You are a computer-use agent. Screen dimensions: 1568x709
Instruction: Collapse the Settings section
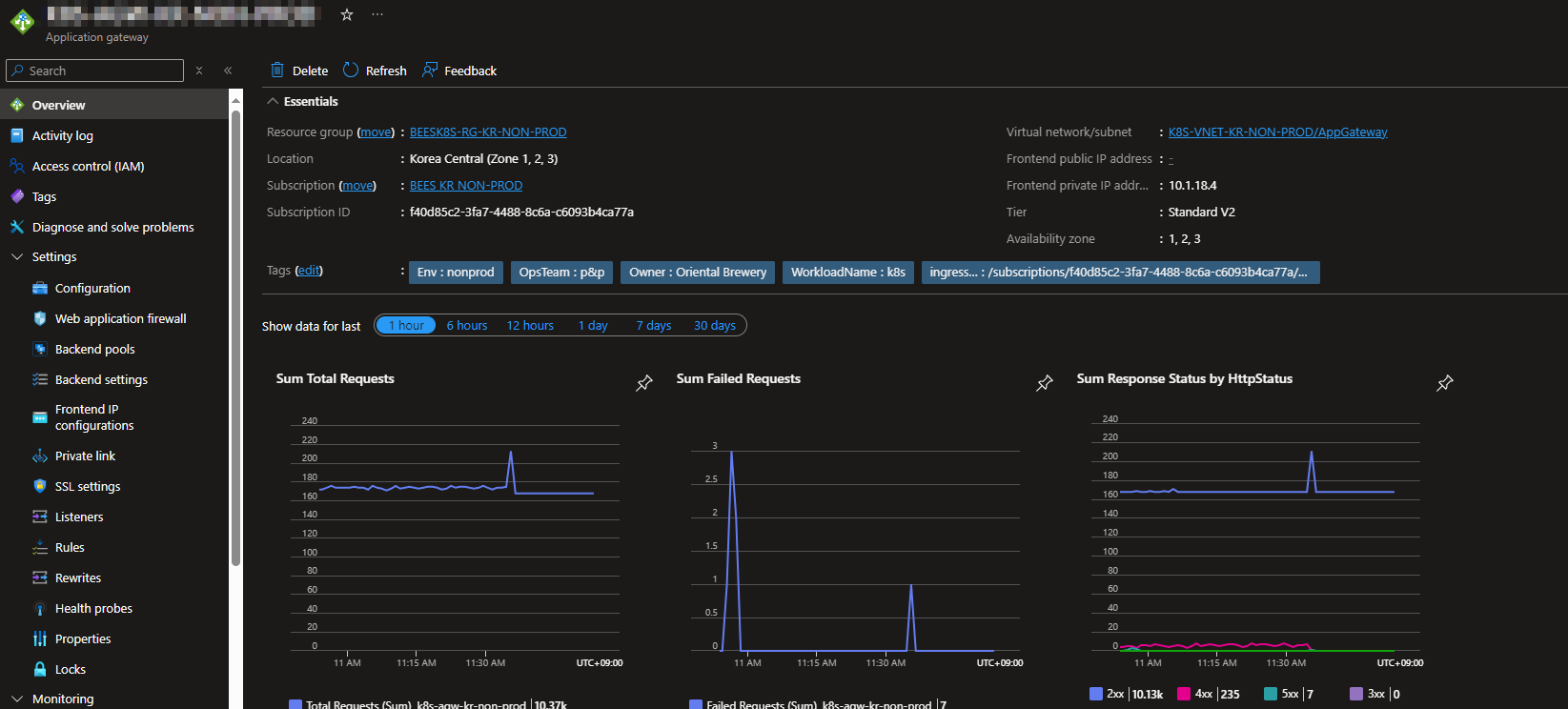(x=16, y=257)
